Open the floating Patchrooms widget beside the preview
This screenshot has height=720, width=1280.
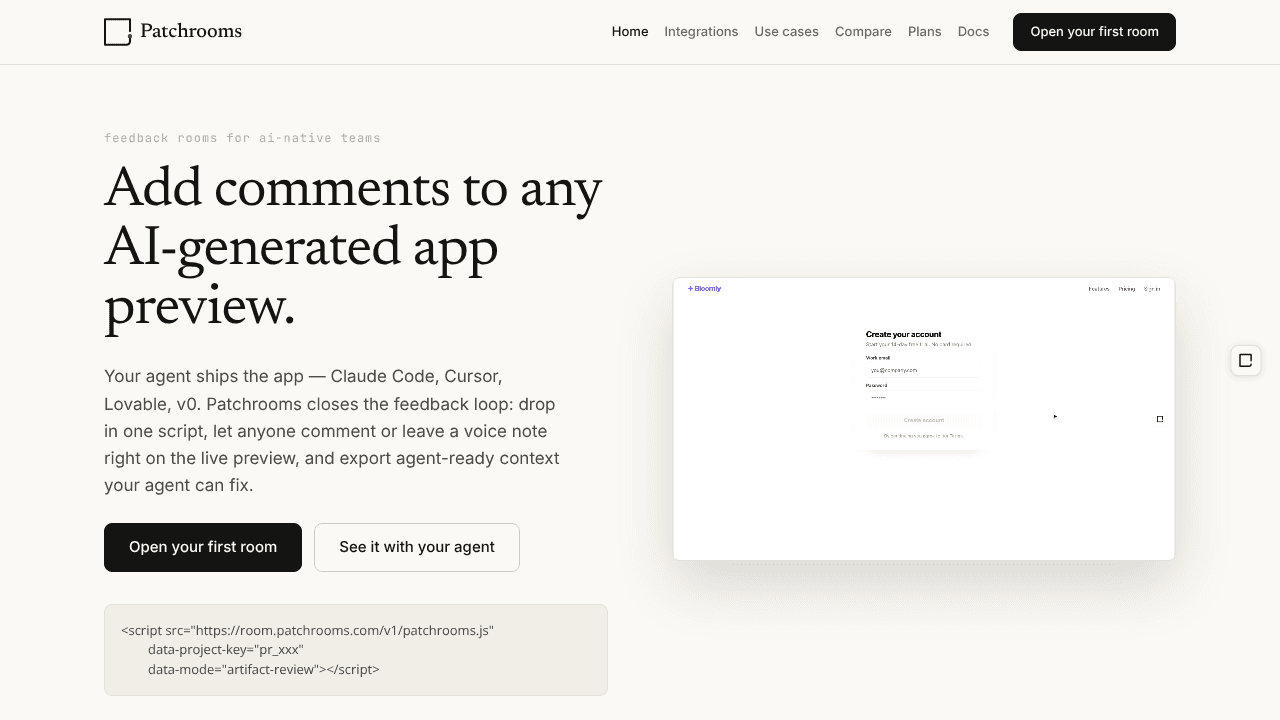point(1246,360)
